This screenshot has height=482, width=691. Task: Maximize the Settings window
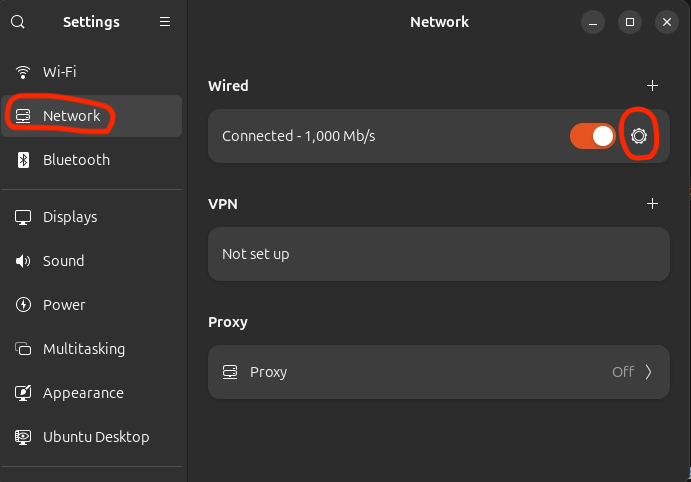630,22
